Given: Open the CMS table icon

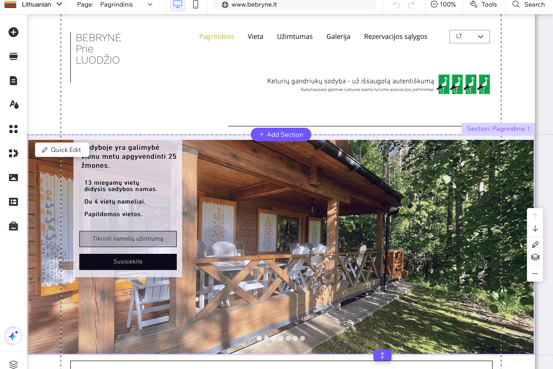Looking at the screenshot, I should pyautogui.click(x=13, y=202).
